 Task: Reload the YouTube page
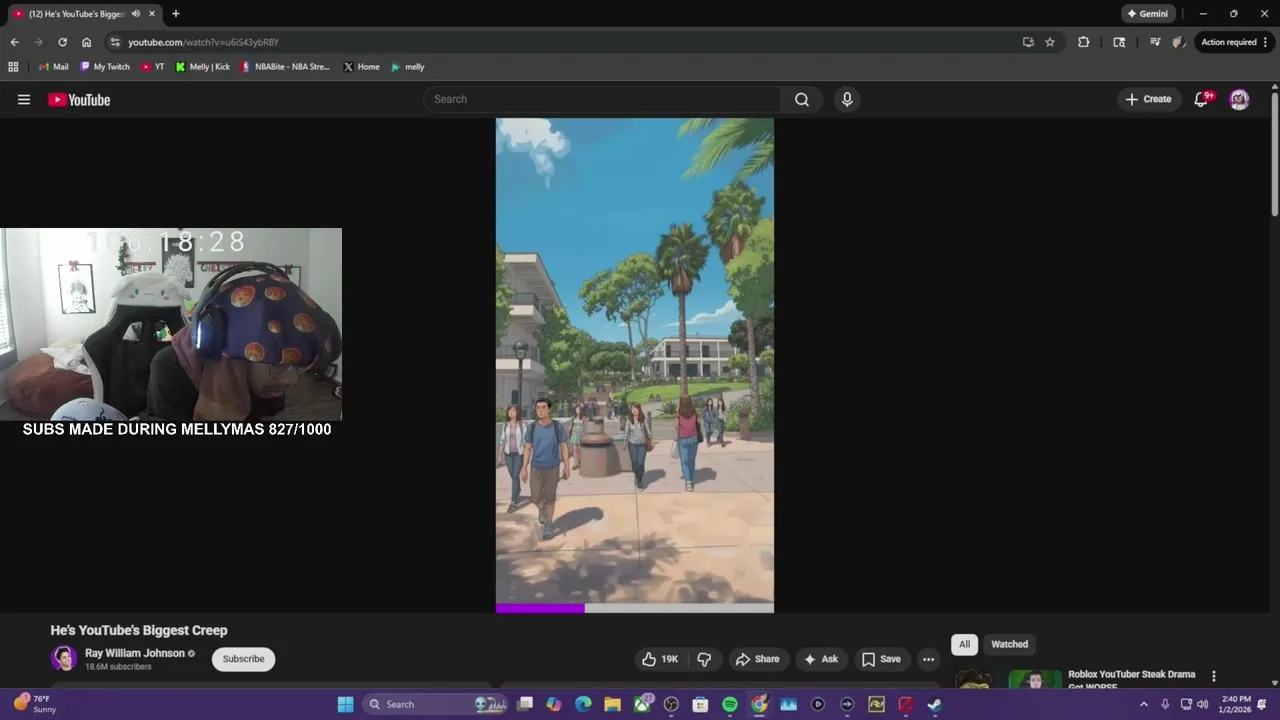(x=62, y=42)
